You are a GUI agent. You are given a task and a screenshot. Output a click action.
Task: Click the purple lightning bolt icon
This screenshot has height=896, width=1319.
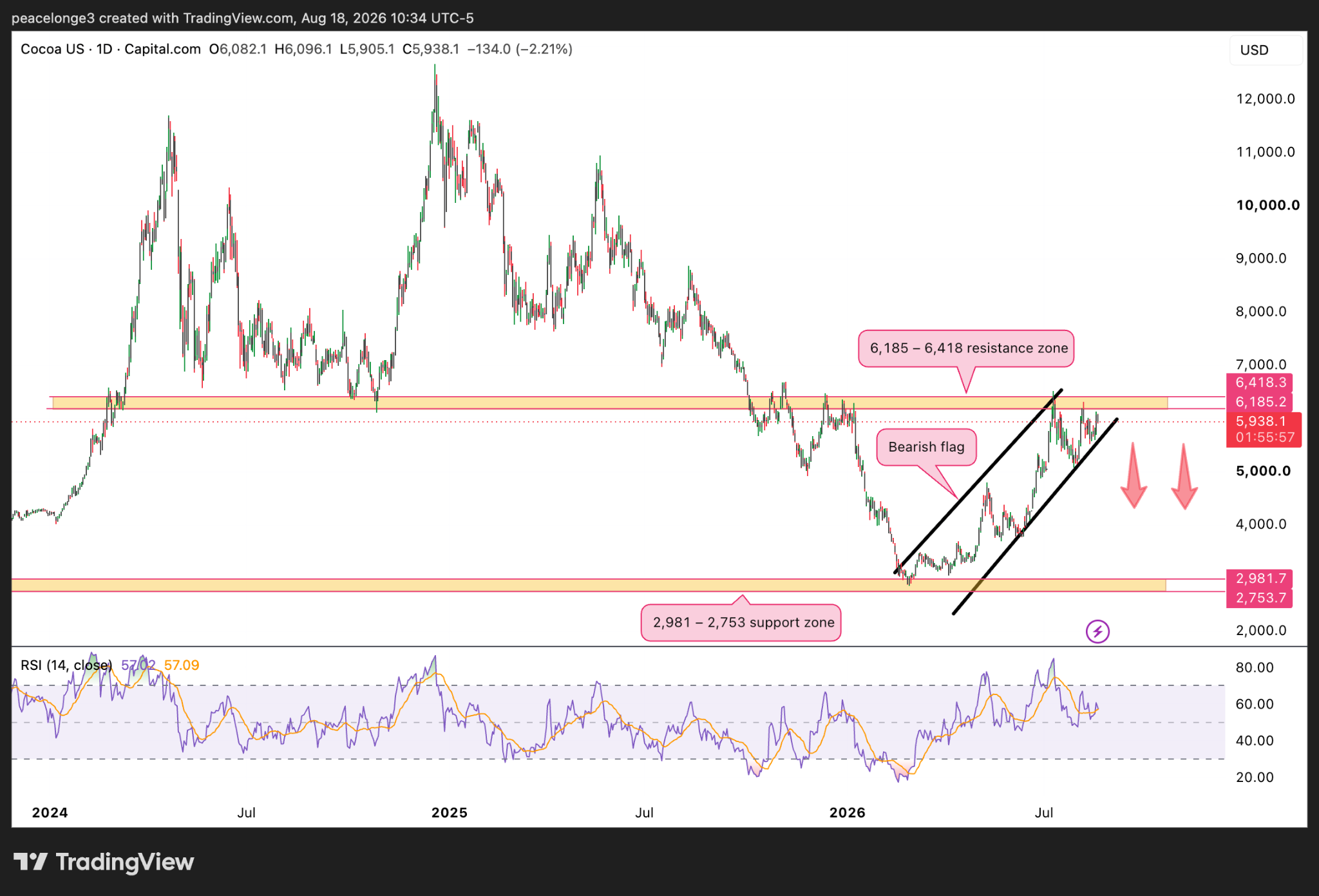pos(1097,631)
